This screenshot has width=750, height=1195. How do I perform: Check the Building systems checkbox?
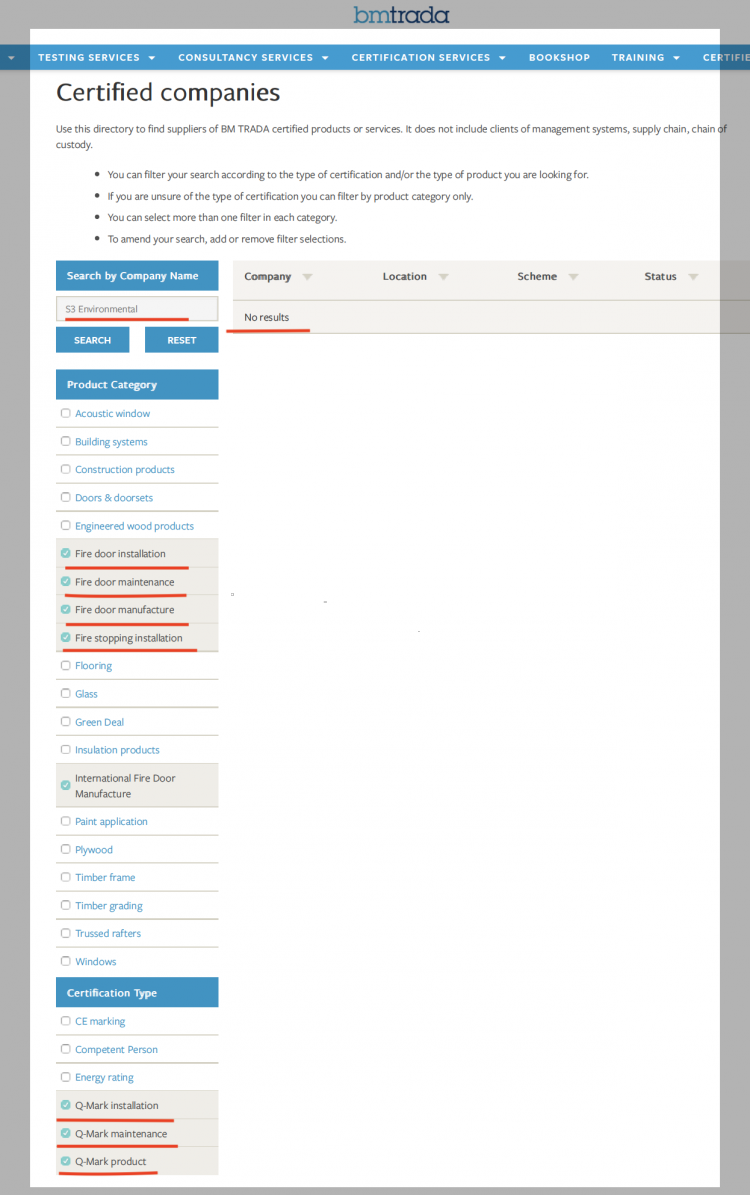tap(66, 441)
